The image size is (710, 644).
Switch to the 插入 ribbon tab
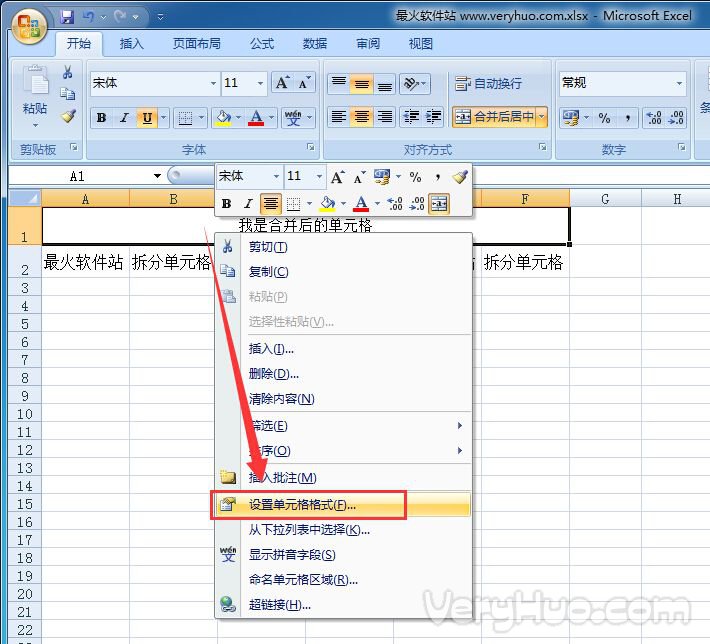click(131, 43)
